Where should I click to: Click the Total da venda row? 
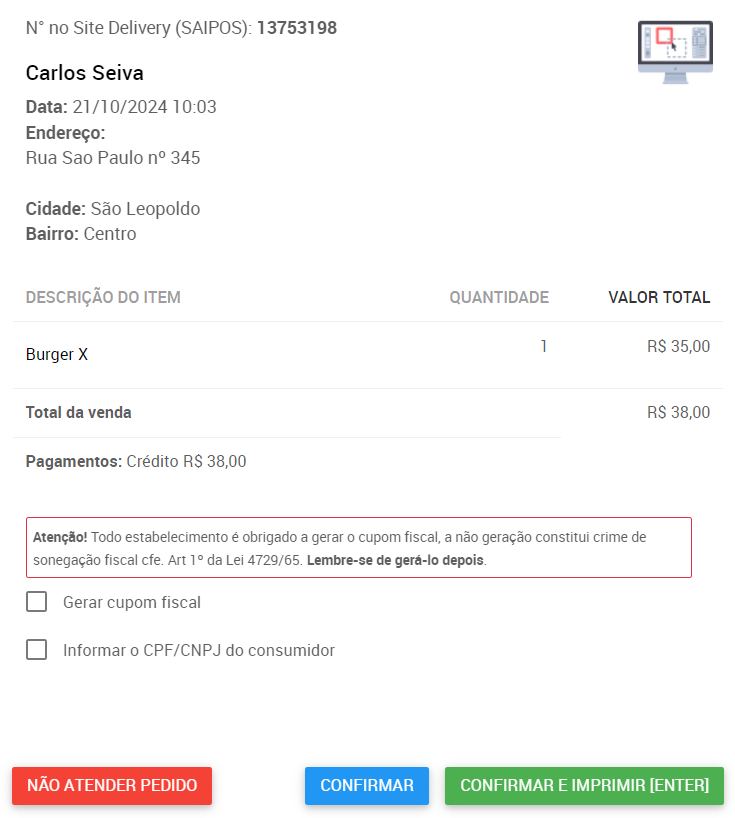pos(368,413)
